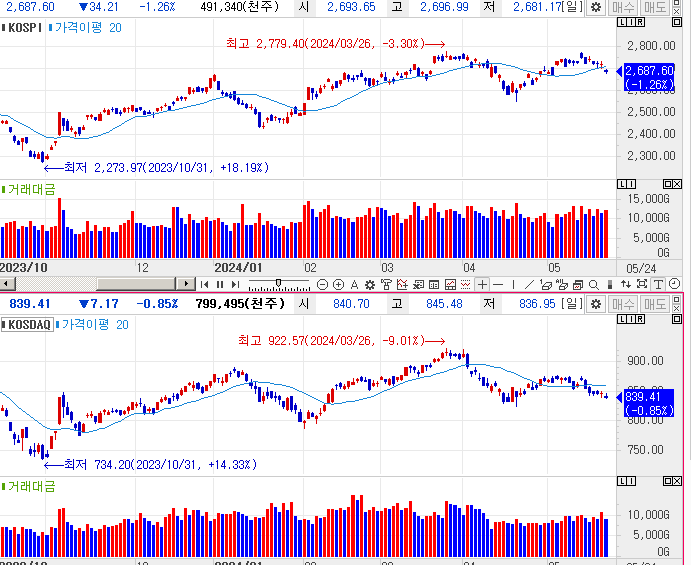Screen dimensions: 691x565
Task: Click the KOSDAQ current price tag 839.41
Action: point(649,403)
